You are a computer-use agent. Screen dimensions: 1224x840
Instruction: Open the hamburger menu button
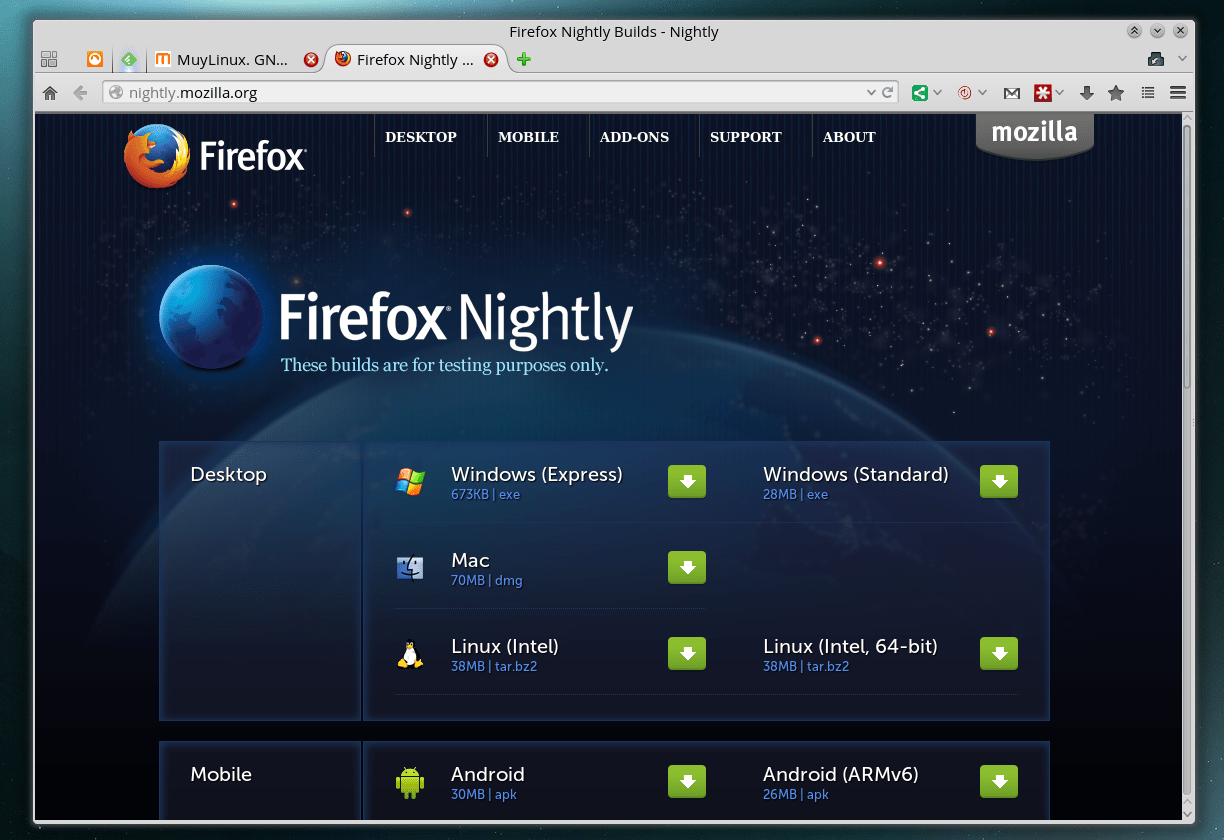click(1178, 93)
